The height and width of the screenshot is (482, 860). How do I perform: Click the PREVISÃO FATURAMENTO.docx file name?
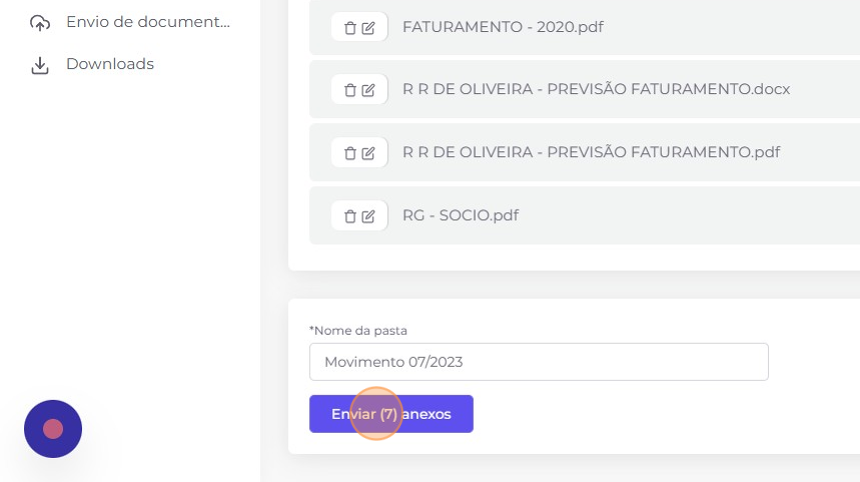596,89
